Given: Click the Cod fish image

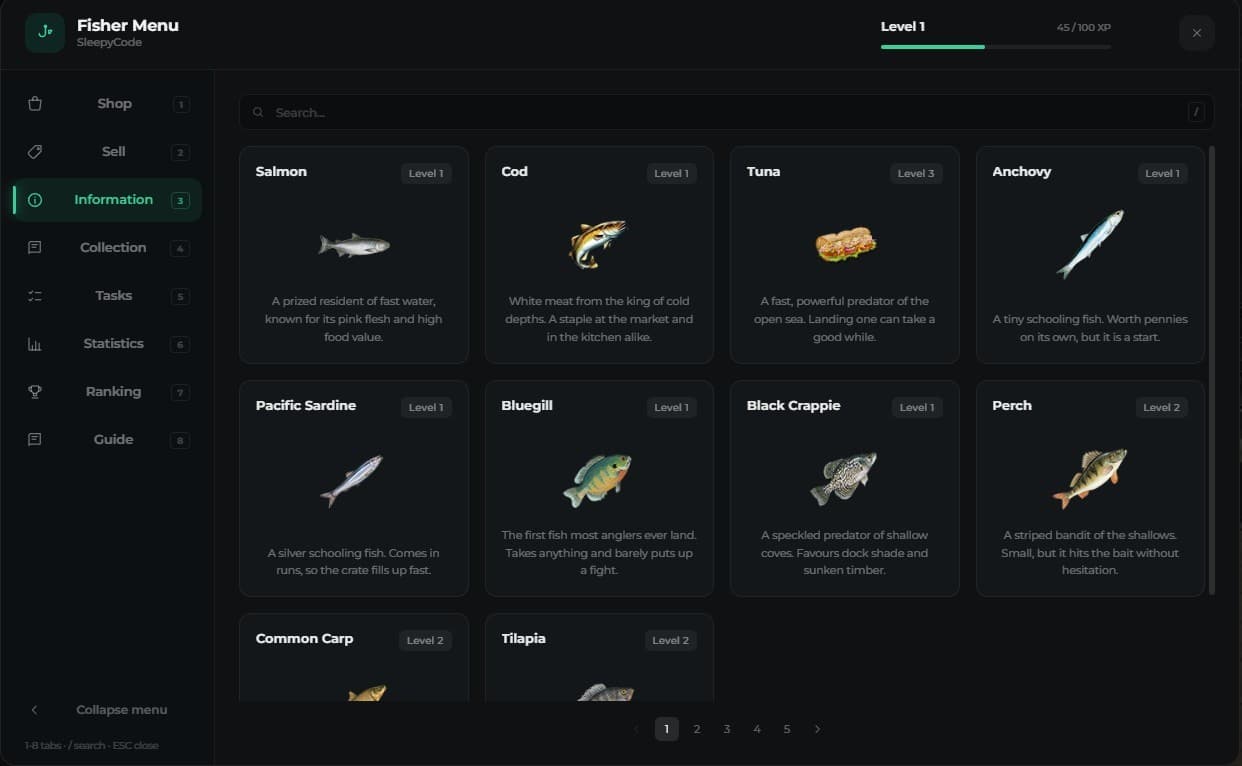Looking at the screenshot, I should pyautogui.click(x=598, y=243).
